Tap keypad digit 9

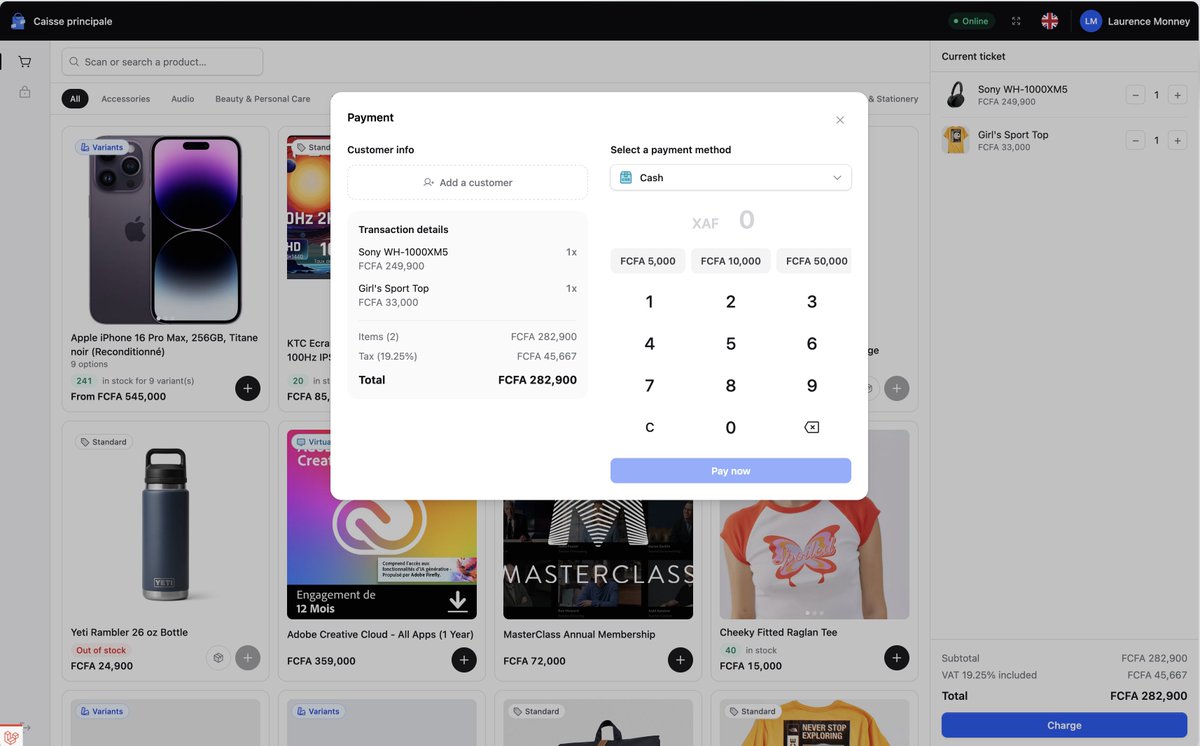coord(812,386)
